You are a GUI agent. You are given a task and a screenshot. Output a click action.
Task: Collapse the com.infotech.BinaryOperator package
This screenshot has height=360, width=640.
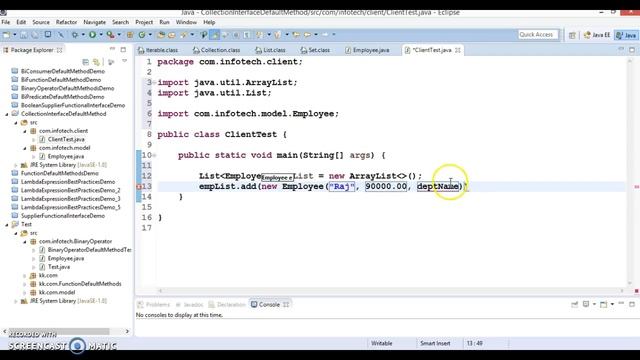click(x=25, y=242)
